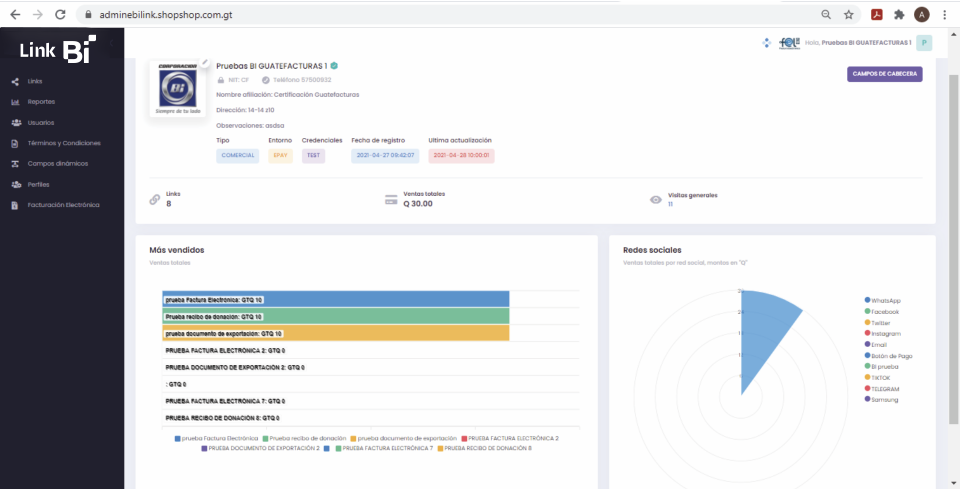This screenshot has height=489, width=962.
Task: Click the lock icon beside NIT
Action: coord(221,80)
